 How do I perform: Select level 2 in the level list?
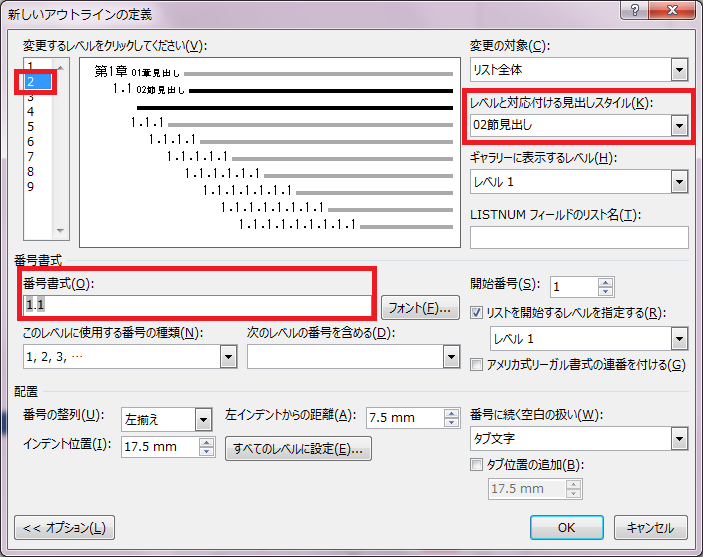pos(38,82)
